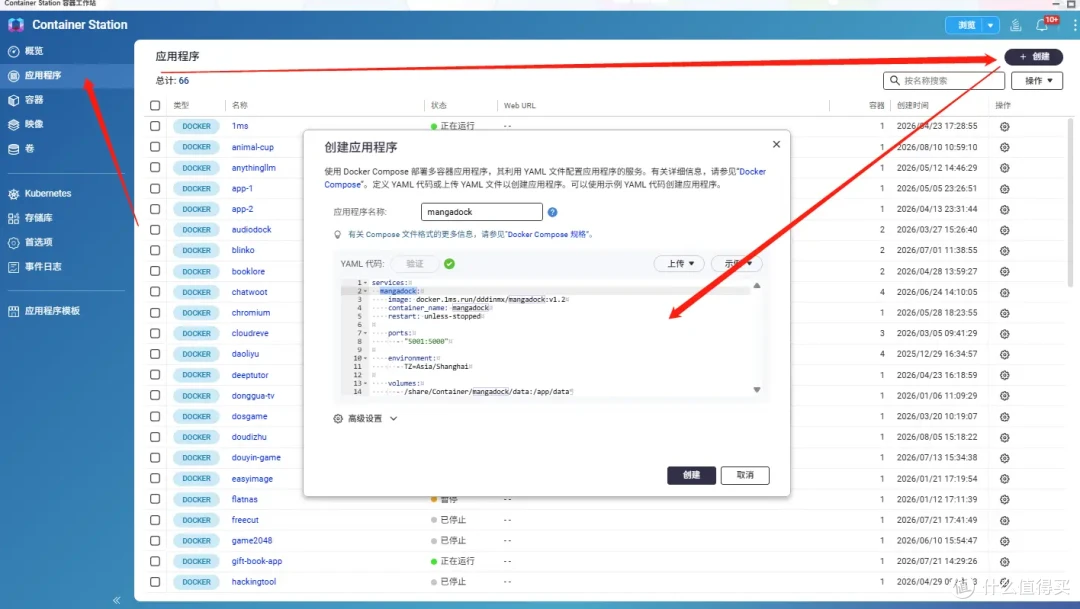1080x609 pixels.
Task: Click the YAML editor scroll up arrow
Action: click(756, 285)
